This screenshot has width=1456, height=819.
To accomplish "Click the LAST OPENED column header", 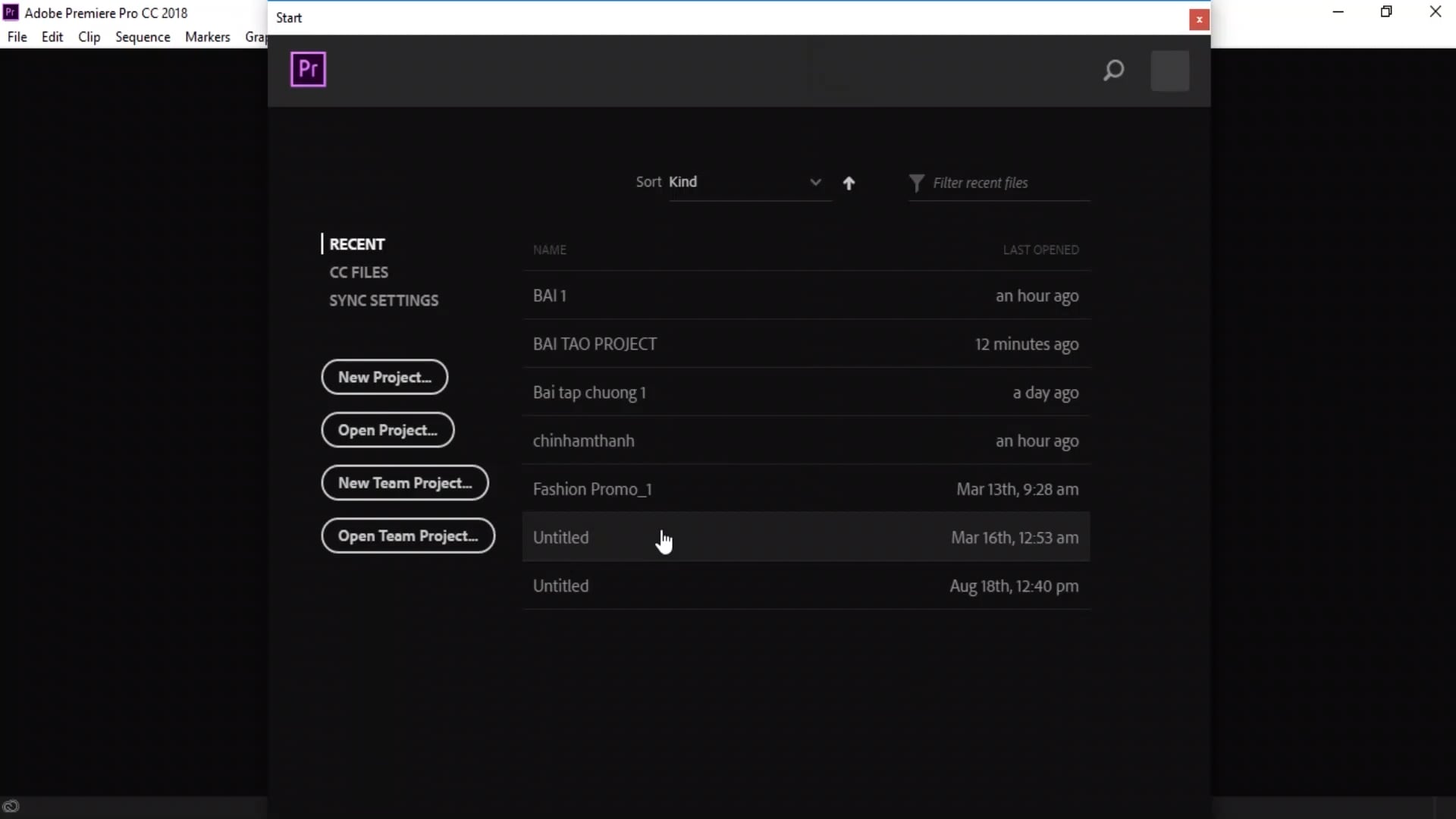I will tap(1040, 249).
